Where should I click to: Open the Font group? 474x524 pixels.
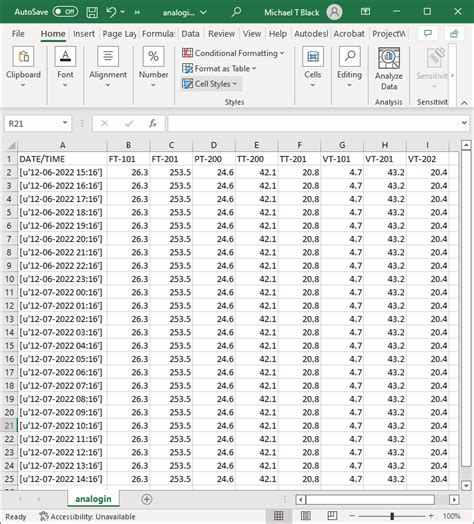pyautogui.click(x=65, y=67)
